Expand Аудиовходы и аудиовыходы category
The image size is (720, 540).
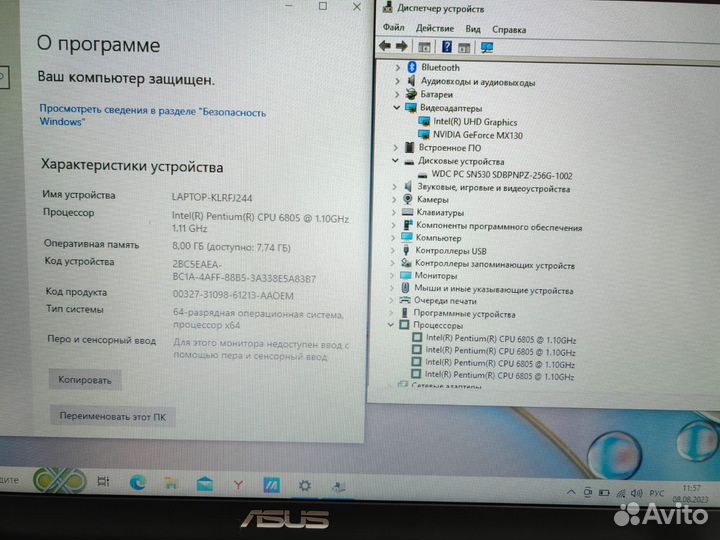pyautogui.click(x=397, y=81)
